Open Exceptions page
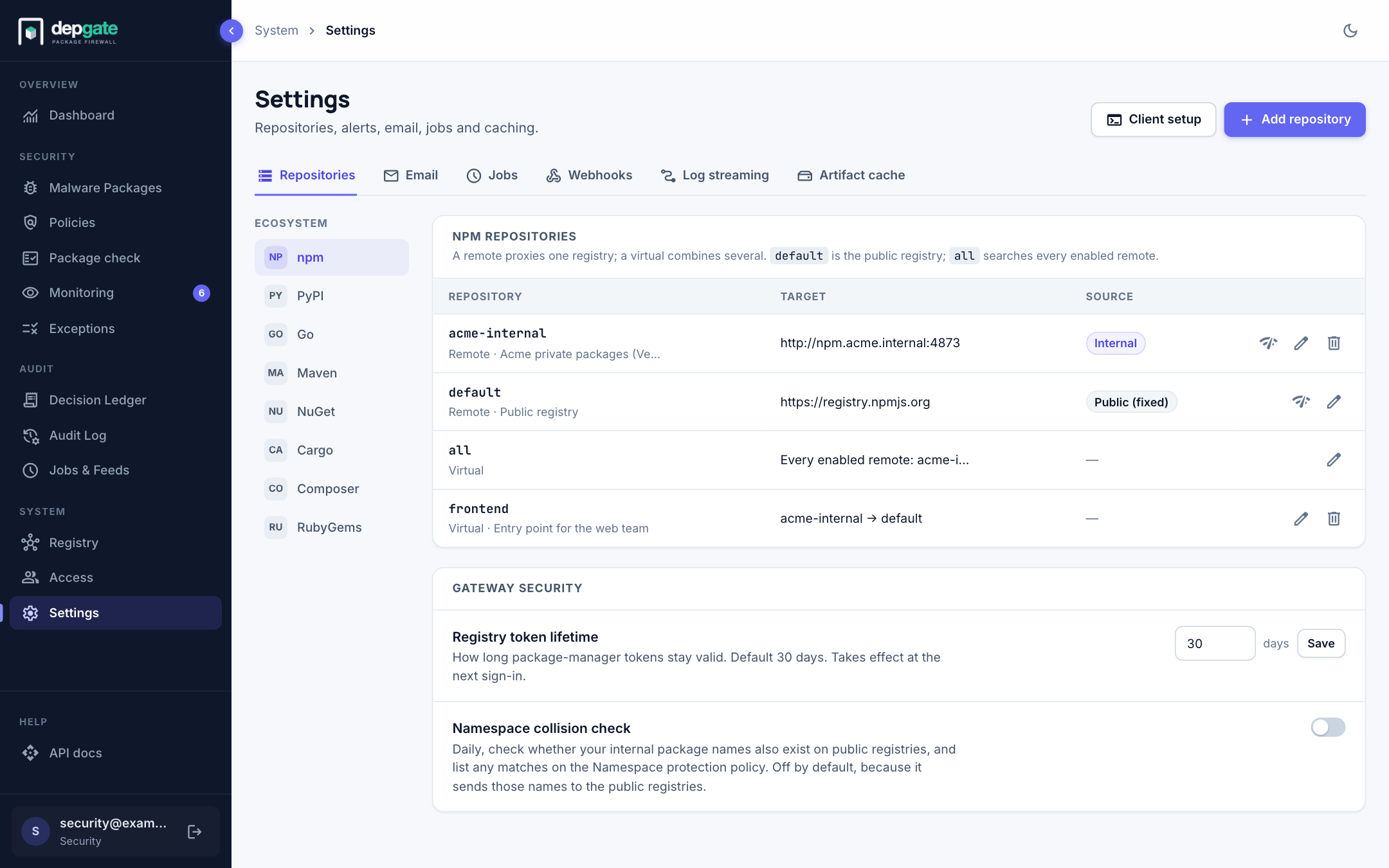The width and height of the screenshot is (1389, 868). pos(116,329)
